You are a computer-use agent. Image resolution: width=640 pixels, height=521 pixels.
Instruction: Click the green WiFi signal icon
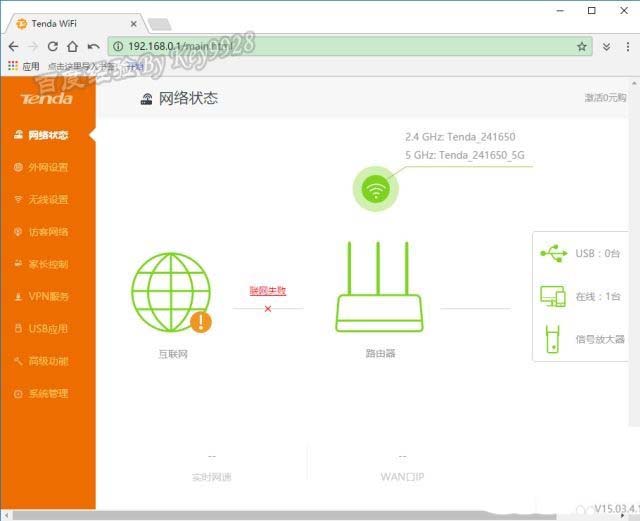(376, 189)
